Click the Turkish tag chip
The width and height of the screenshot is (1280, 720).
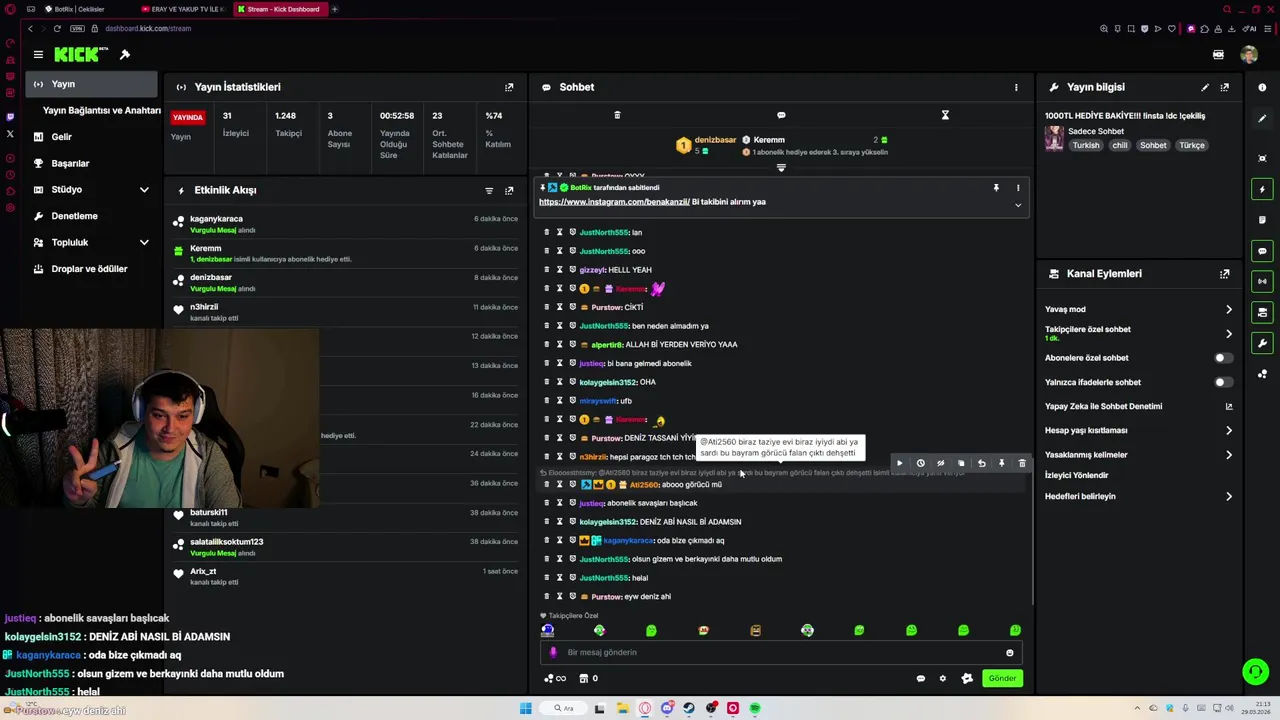coord(1086,146)
